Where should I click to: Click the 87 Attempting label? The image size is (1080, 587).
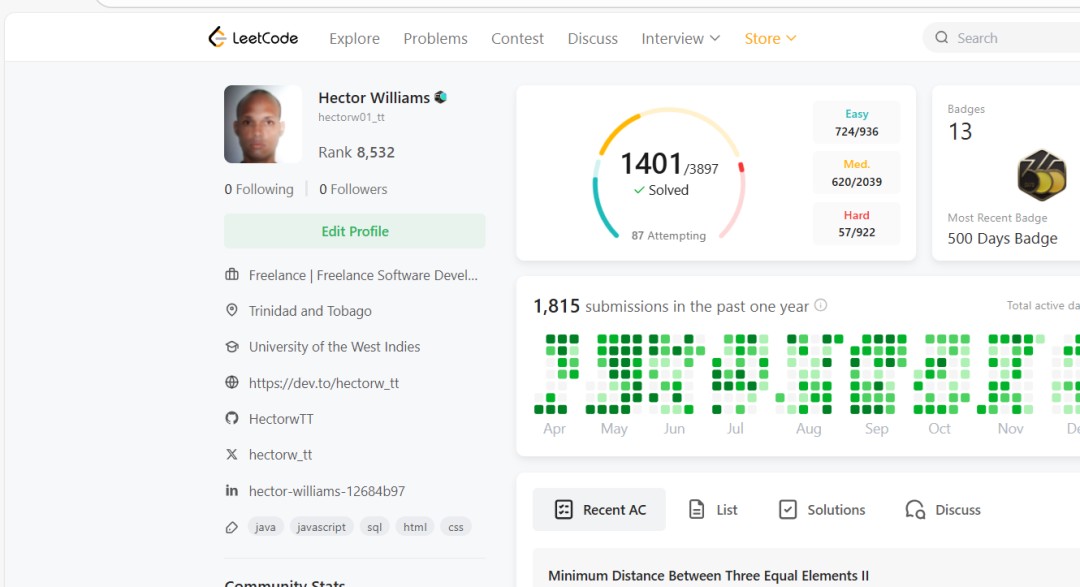click(x=669, y=236)
